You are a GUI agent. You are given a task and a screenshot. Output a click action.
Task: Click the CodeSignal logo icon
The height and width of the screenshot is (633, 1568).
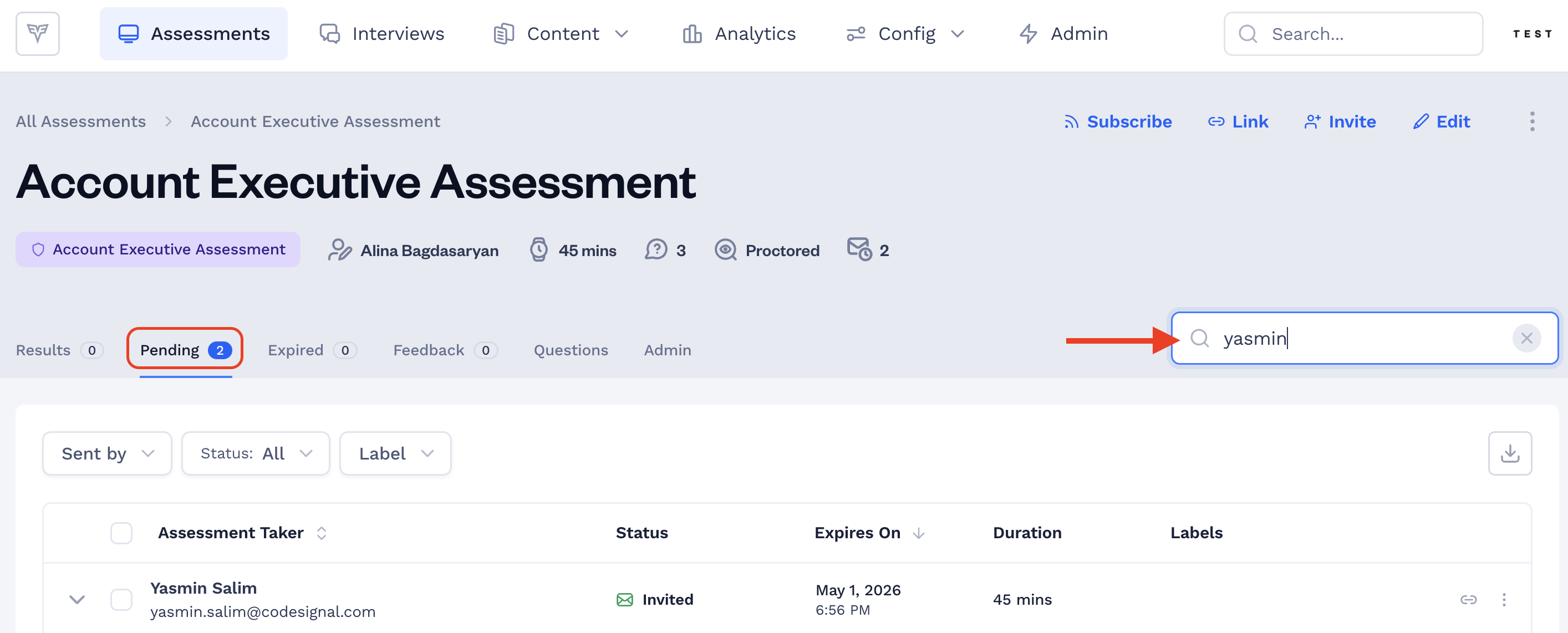(x=38, y=33)
